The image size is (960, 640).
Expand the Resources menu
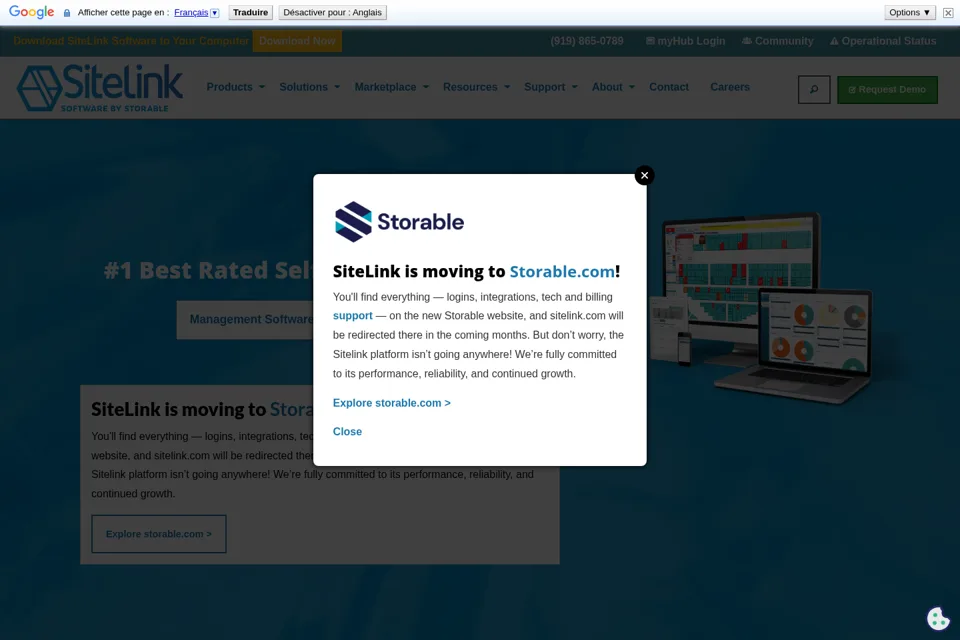point(476,87)
